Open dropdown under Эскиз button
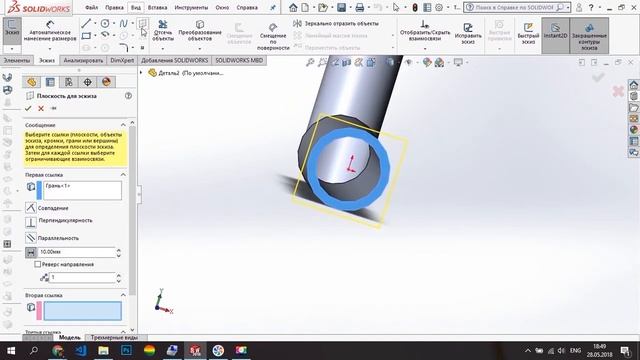This screenshot has height=360, width=640. pyautogui.click(x=12, y=49)
